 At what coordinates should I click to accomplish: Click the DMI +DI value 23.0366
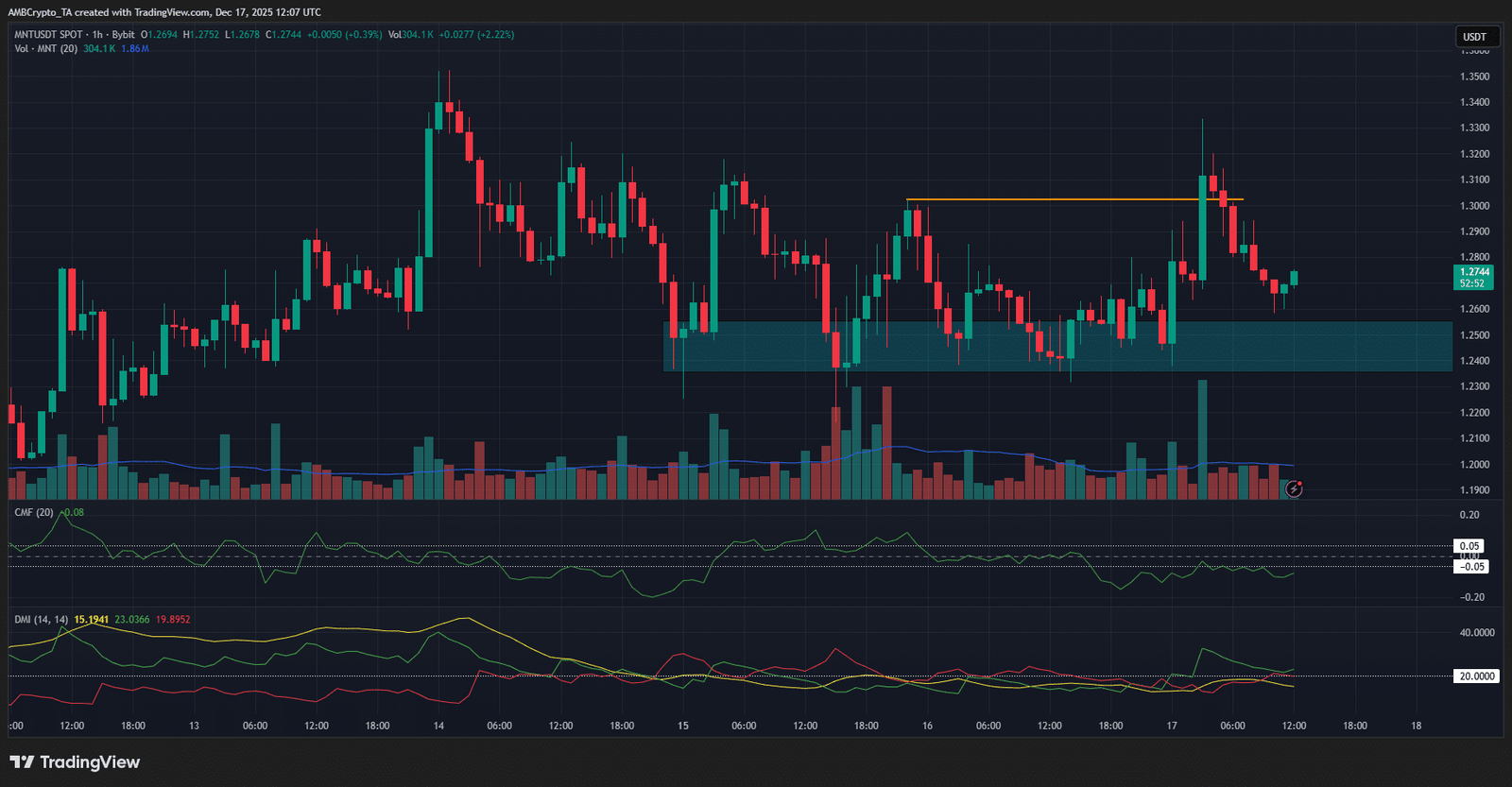pyautogui.click(x=132, y=620)
